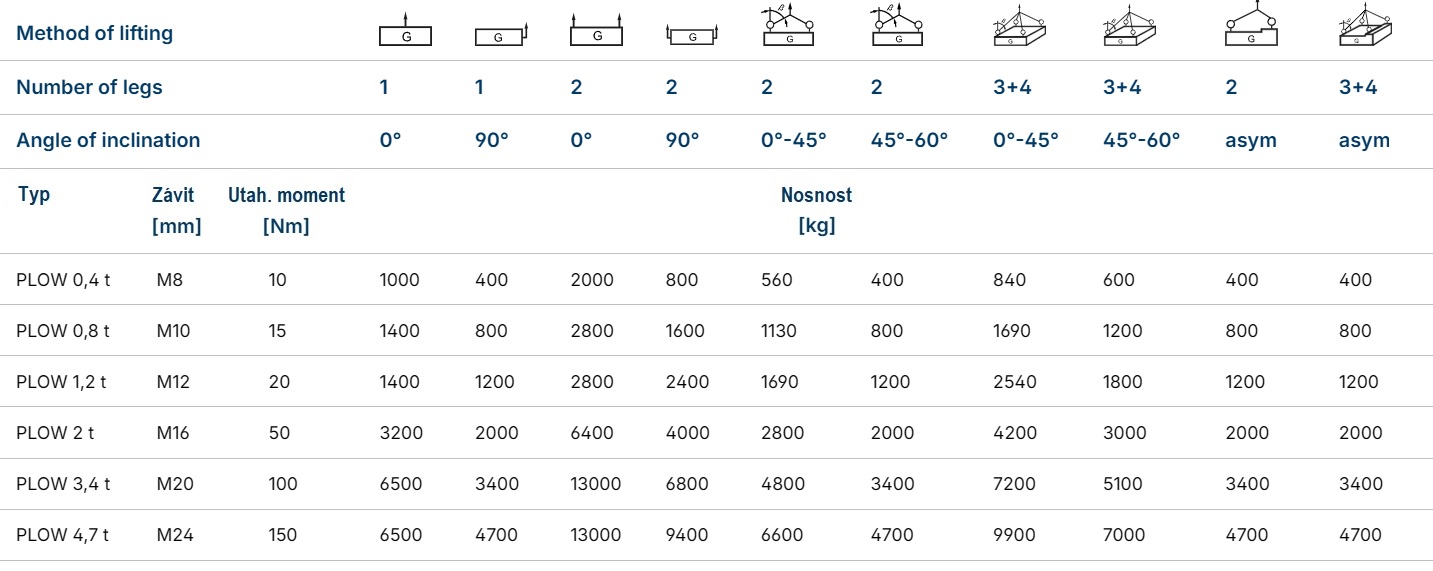Image resolution: width=1433 pixels, height=571 pixels.
Task: Select the PLOW 4,7 t row
Action: click(716, 535)
